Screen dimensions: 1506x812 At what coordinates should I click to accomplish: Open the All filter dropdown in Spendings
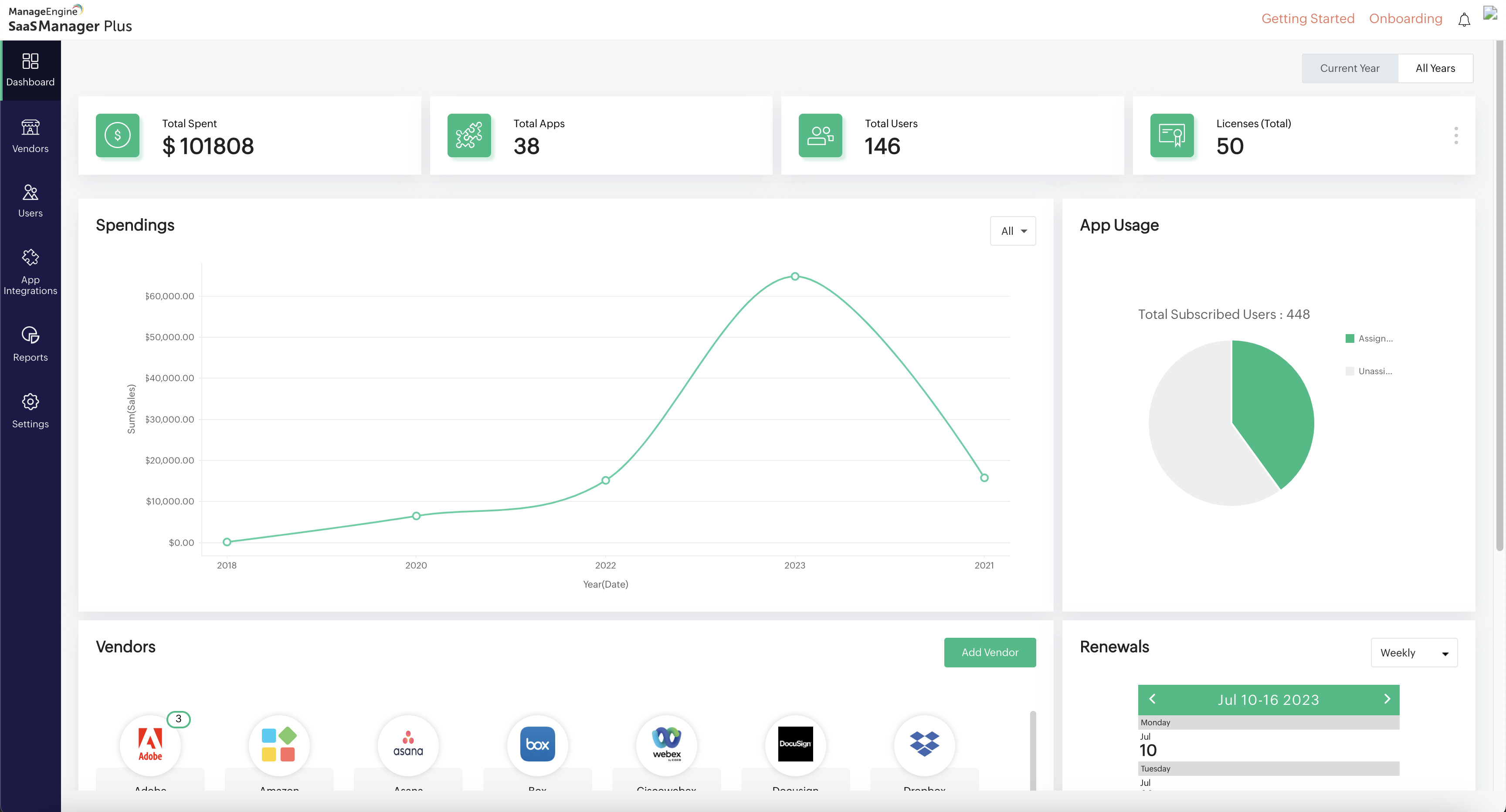tap(1013, 230)
